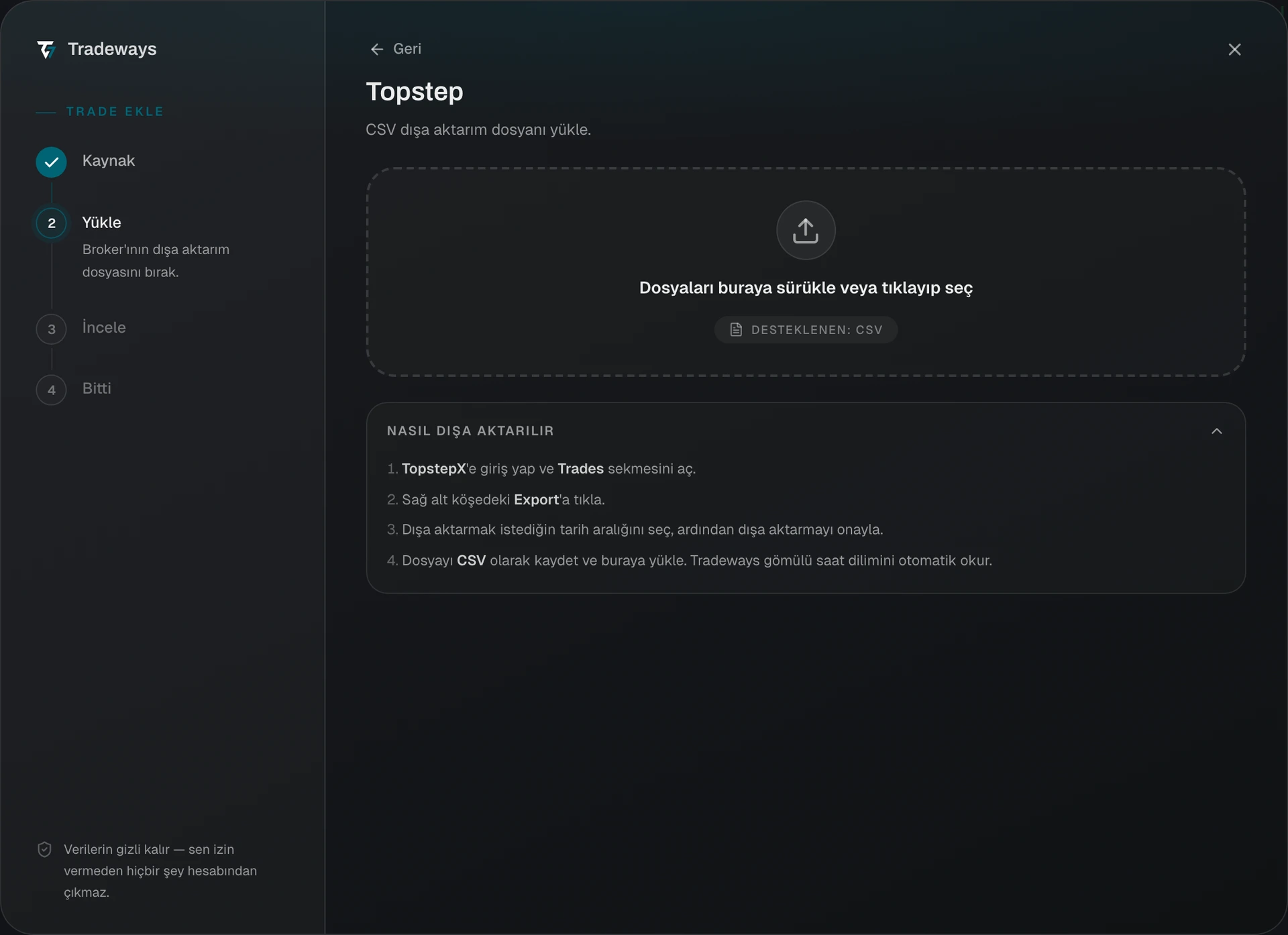Click the step 2 Yükle circle
Viewport: 1288px width, 935px height.
pyautogui.click(x=51, y=223)
